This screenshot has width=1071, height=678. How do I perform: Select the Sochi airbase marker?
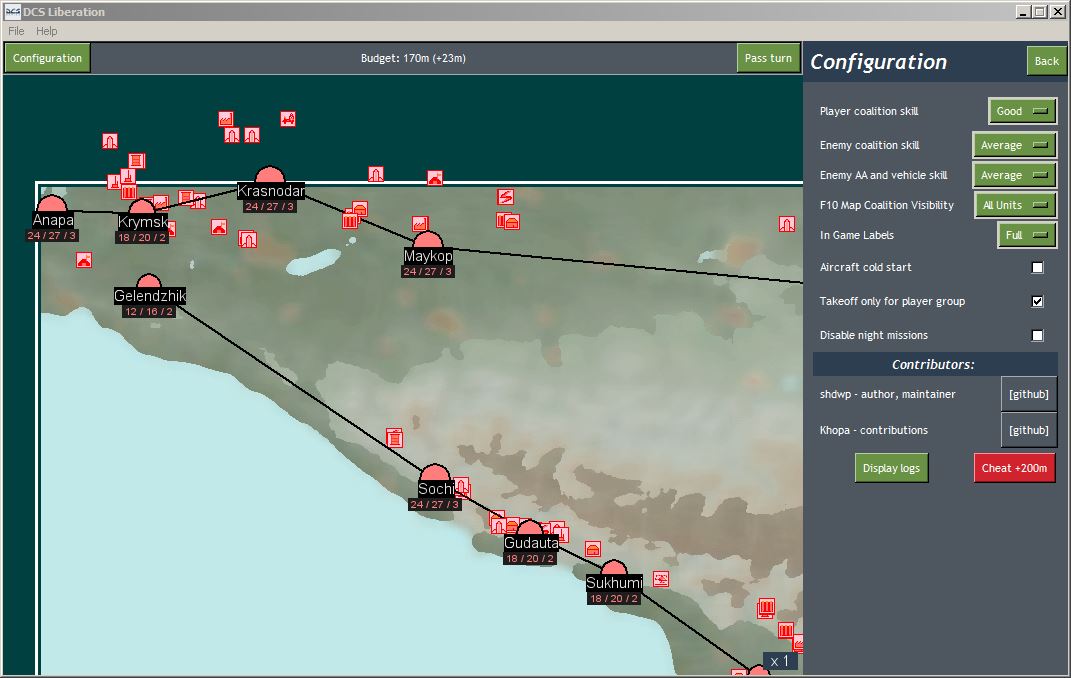click(x=435, y=473)
